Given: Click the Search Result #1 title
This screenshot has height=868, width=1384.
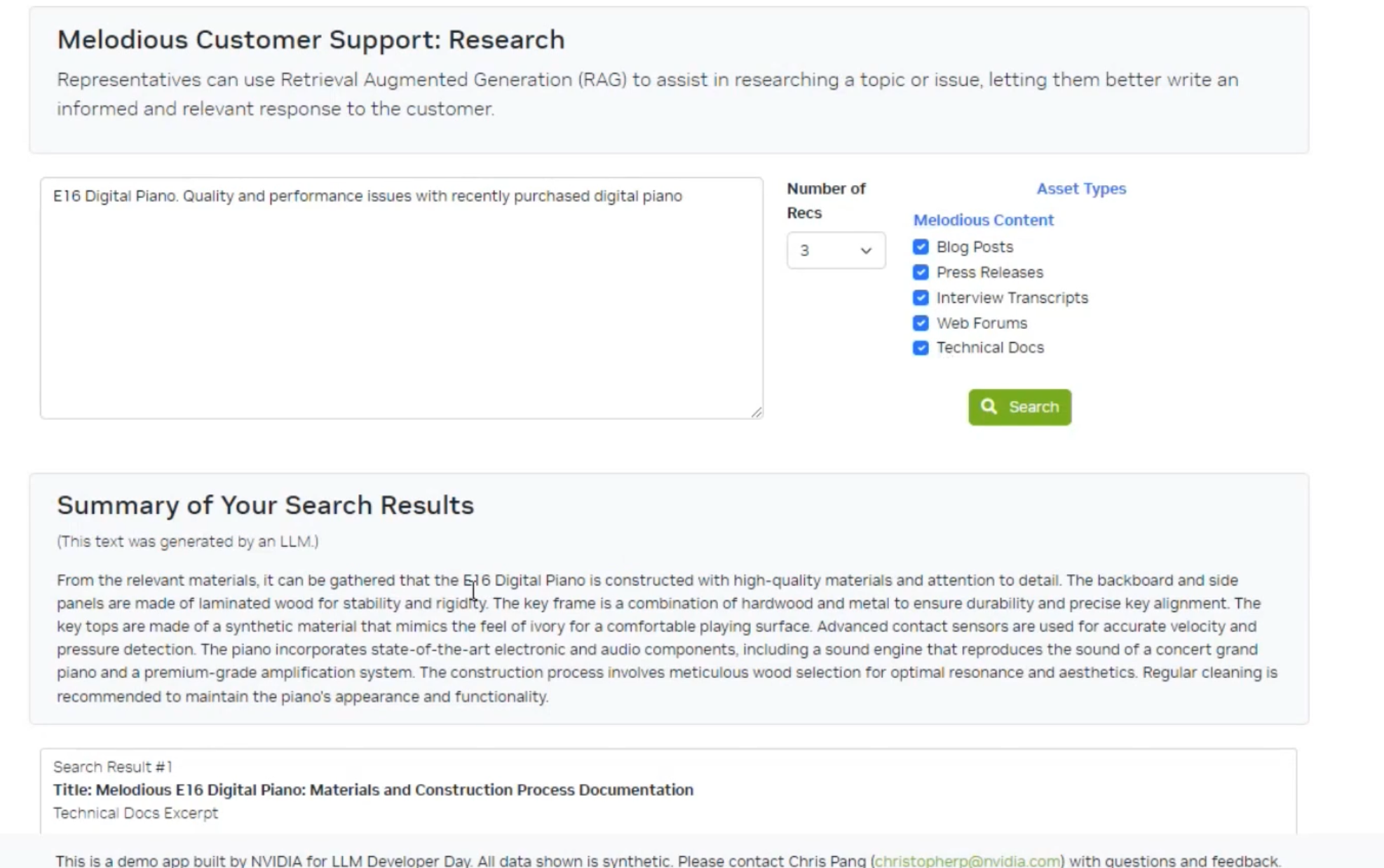Looking at the screenshot, I should pyautogui.click(x=373, y=789).
